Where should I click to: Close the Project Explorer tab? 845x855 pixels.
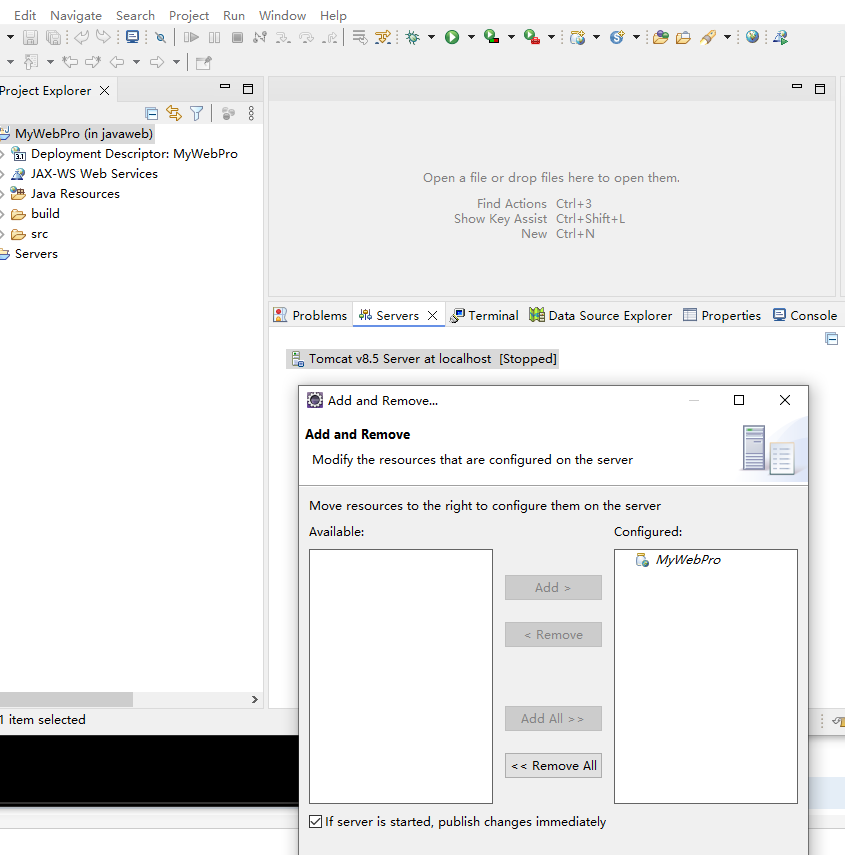(x=105, y=91)
